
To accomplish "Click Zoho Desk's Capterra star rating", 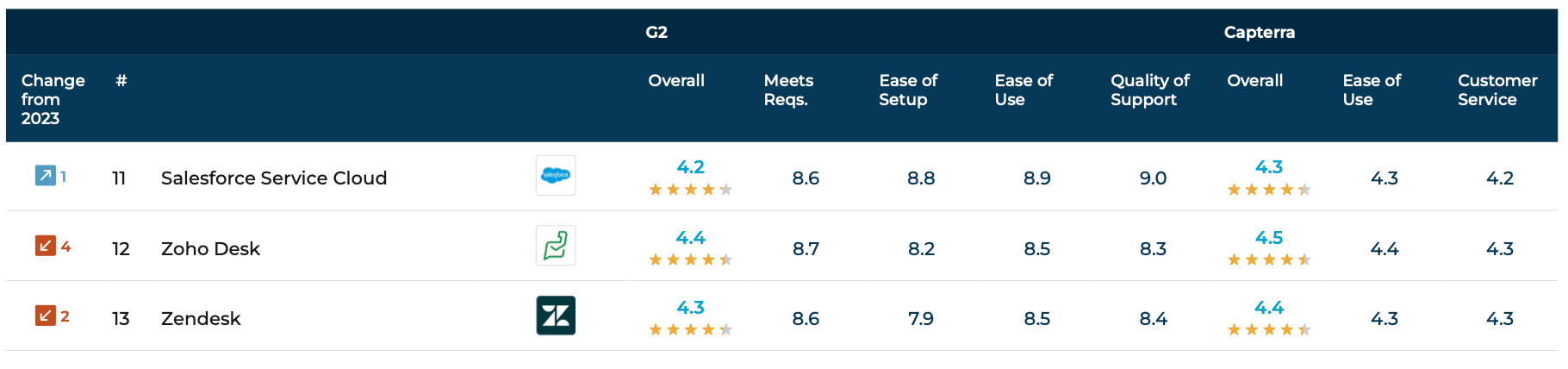I will pyautogui.click(x=1269, y=260).
